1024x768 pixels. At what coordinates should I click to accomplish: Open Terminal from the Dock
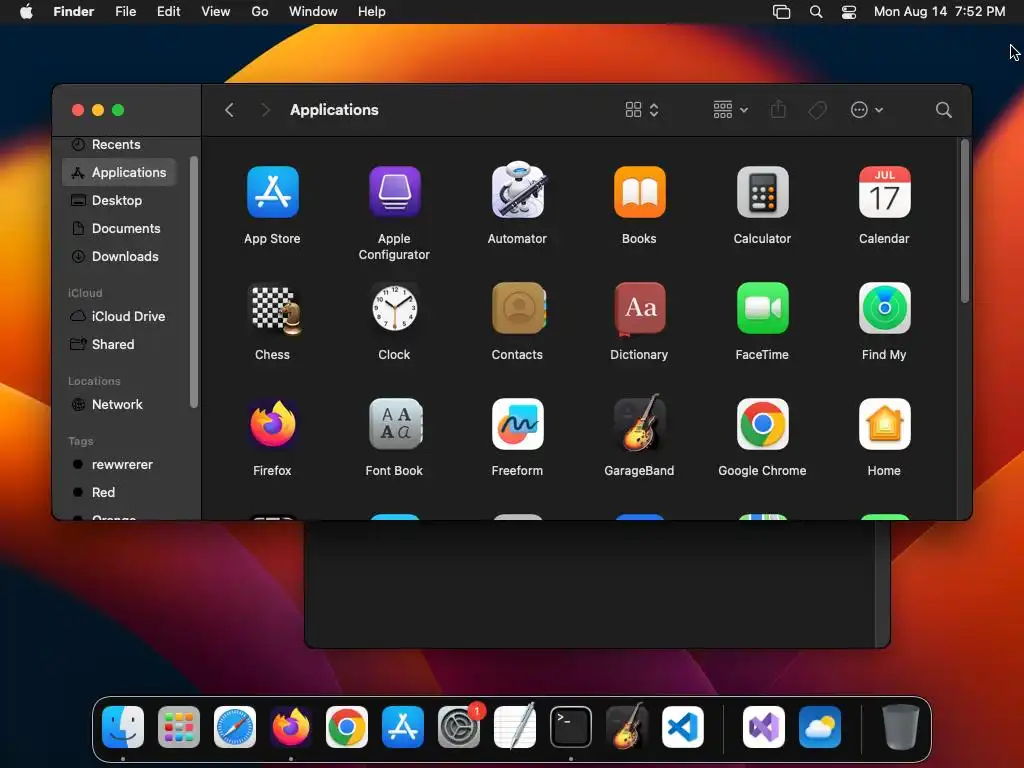pos(571,727)
